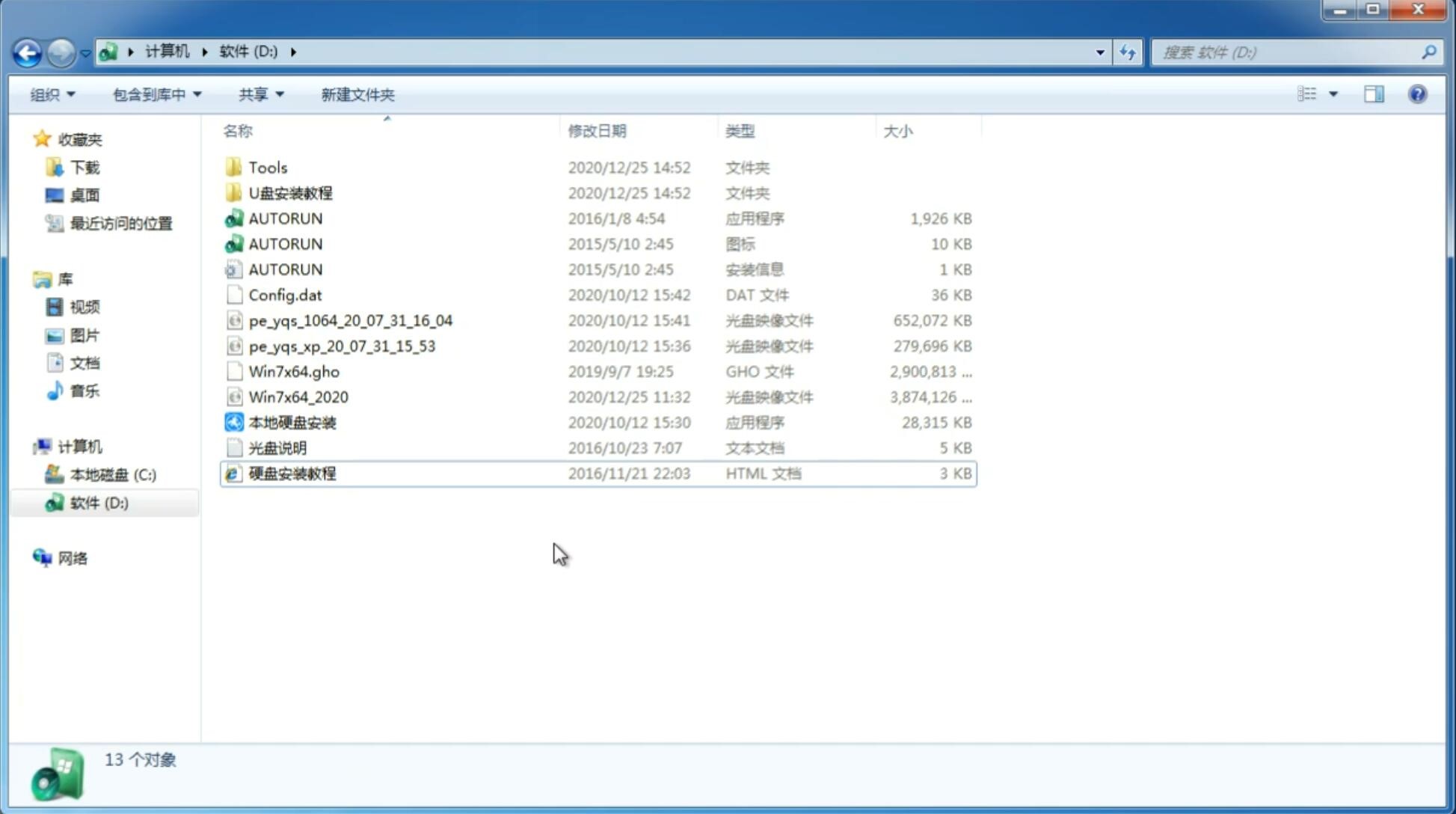Open 硬盘安装教程 HTML document
This screenshot has height=814, width=1456.
pyautogui.click(x=291, y=473)
